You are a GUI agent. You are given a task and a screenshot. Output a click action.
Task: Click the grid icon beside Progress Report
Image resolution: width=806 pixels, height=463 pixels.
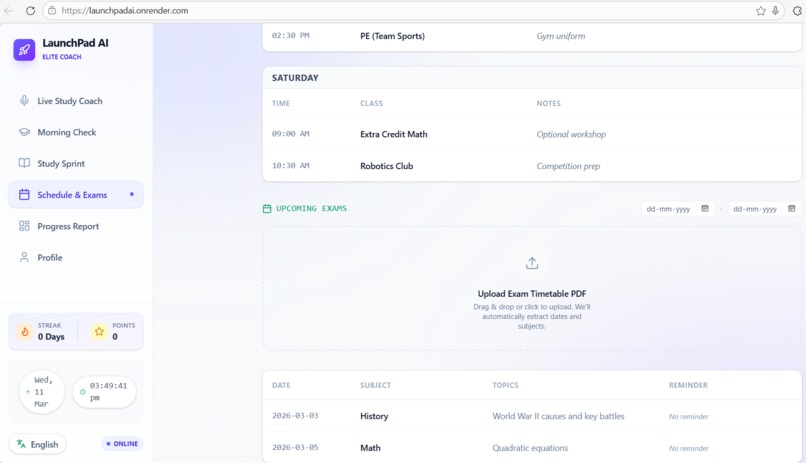pos(24,226)
